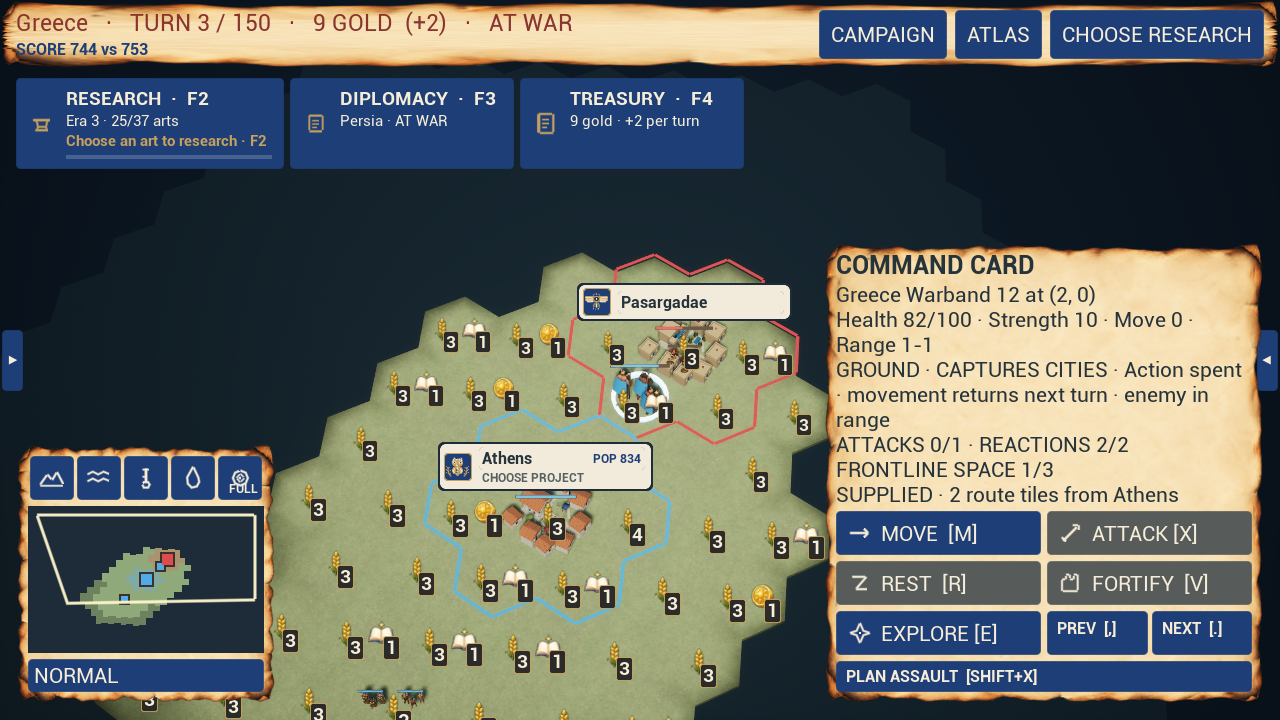
Task: Open the Treasury F4 panel
Action: [x=632, y=123]
